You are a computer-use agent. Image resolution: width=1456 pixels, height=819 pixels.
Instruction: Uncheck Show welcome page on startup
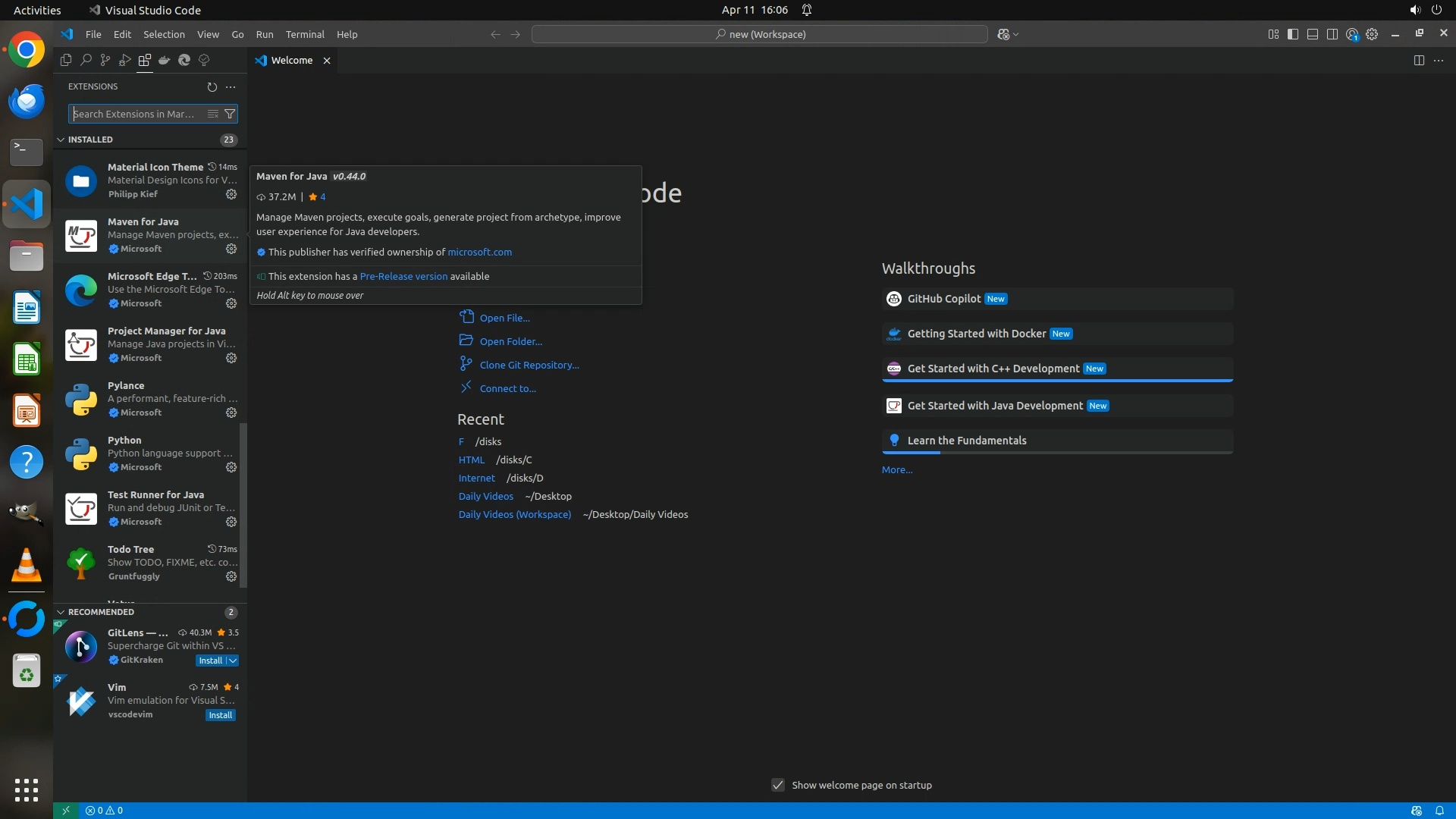pos(778,785)
